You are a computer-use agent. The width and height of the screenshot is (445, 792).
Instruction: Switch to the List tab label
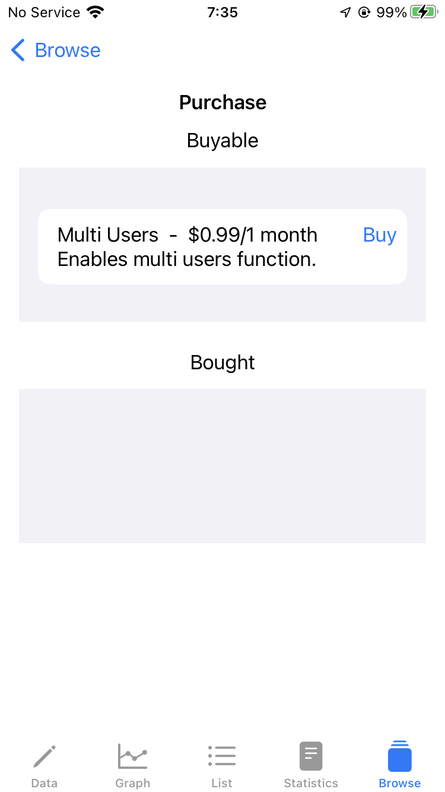point(222,783)
